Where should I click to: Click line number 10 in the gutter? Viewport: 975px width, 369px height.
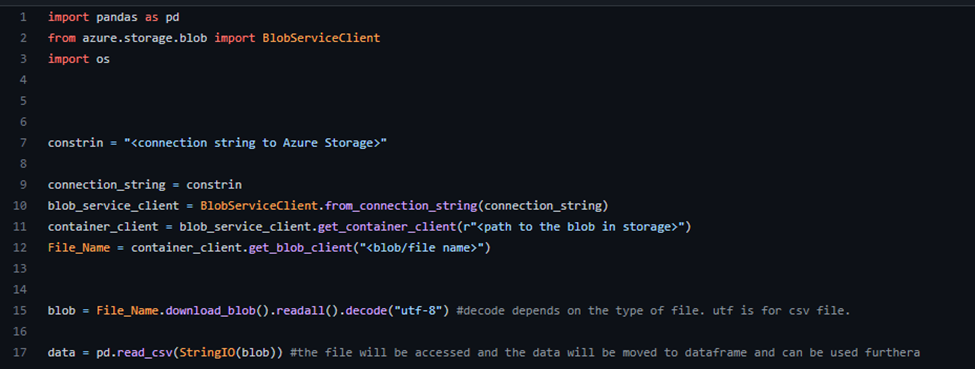[x=20, y=206]
